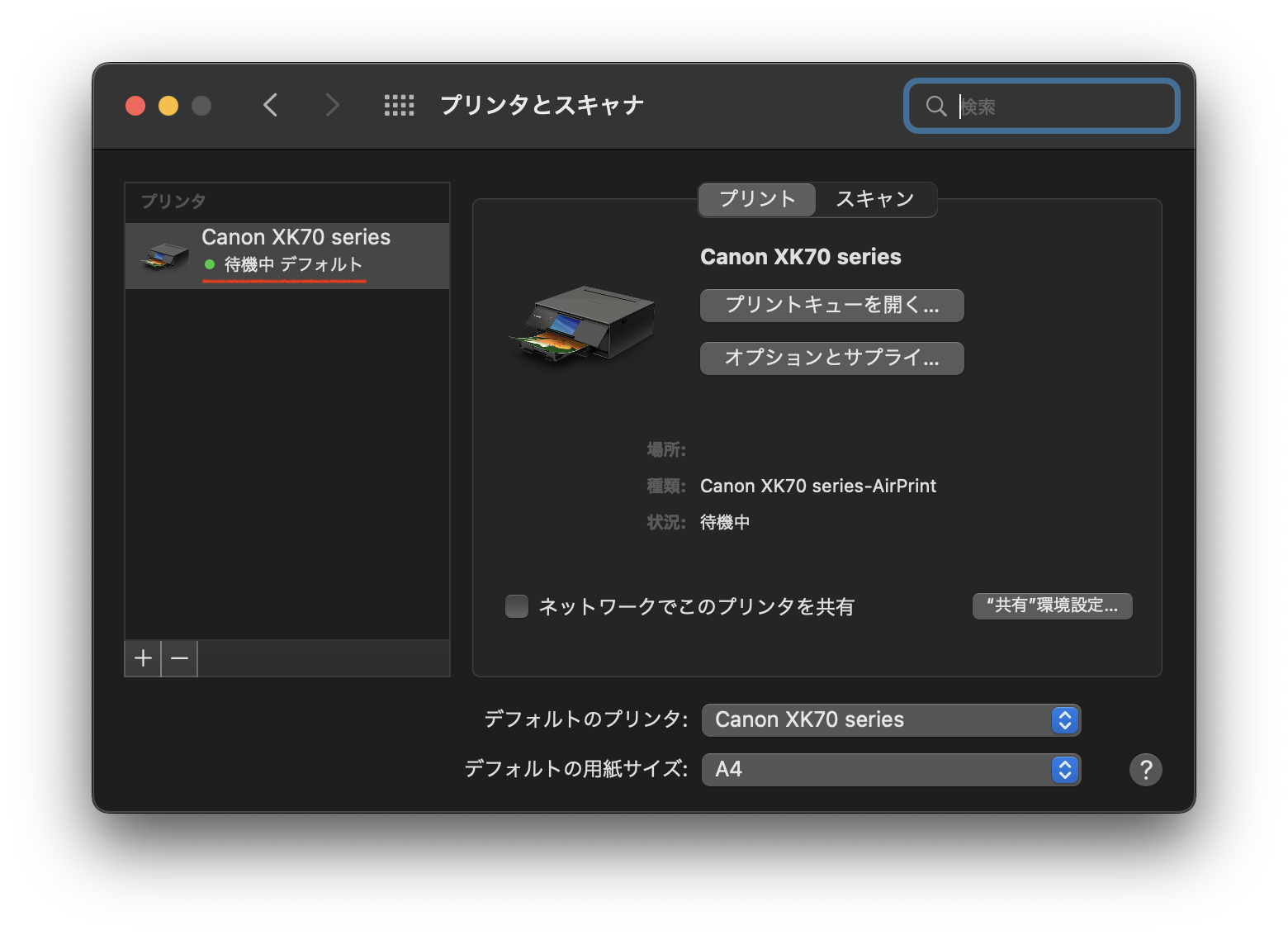Click the 種類 type label

pyautogui.click(x=666, y=486)
